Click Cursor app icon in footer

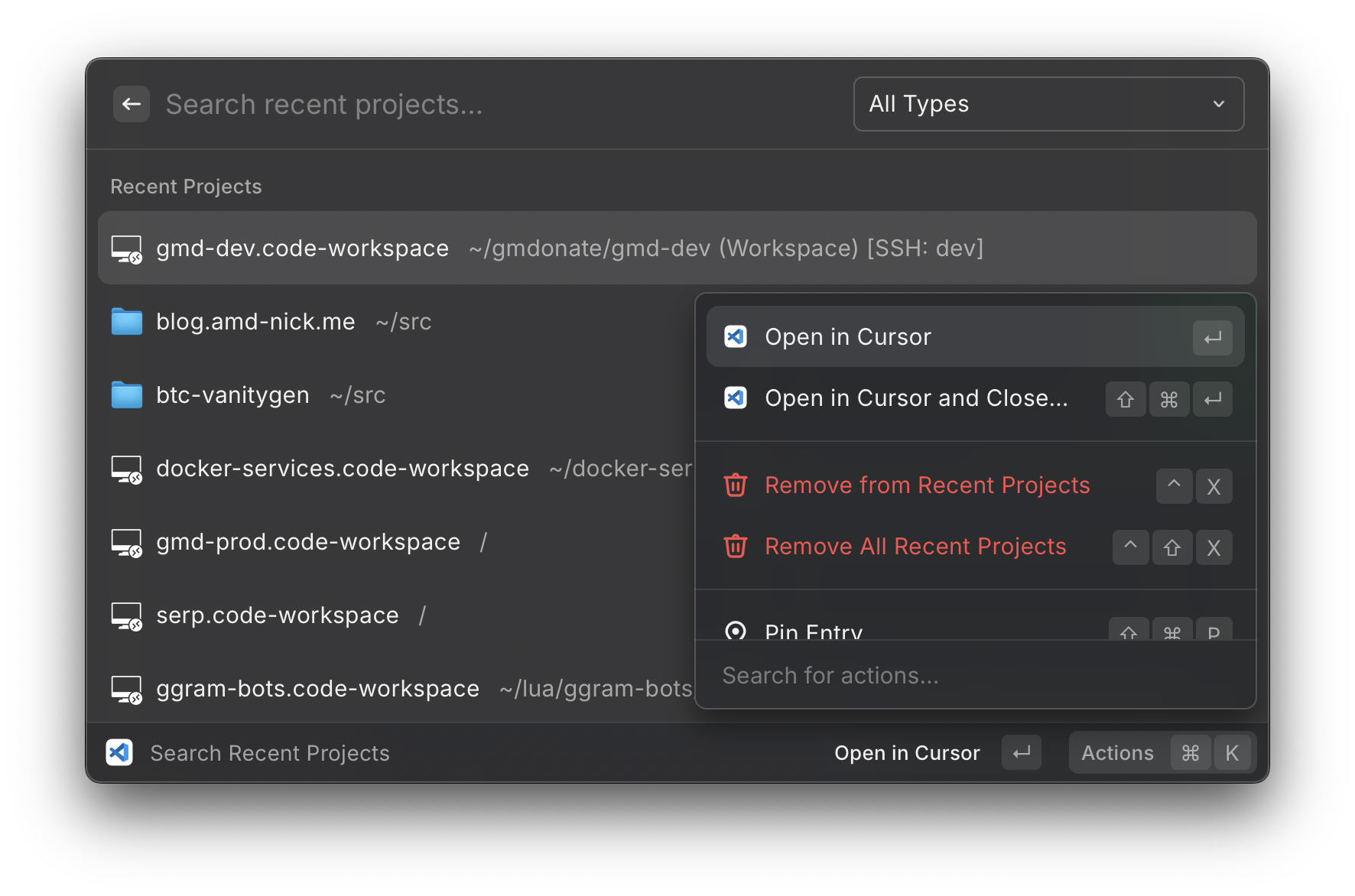(x=119, y=753)
